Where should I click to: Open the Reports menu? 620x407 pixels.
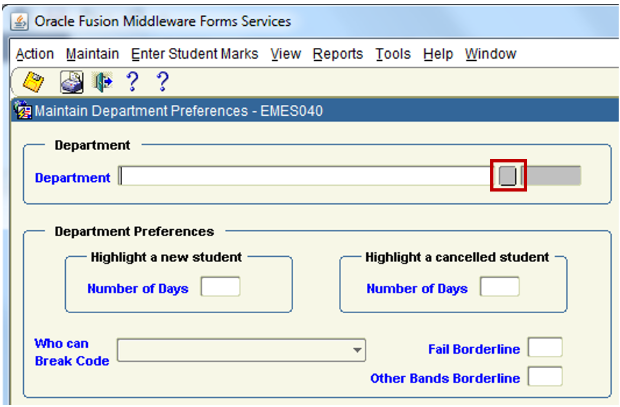(x=337, y=54)
